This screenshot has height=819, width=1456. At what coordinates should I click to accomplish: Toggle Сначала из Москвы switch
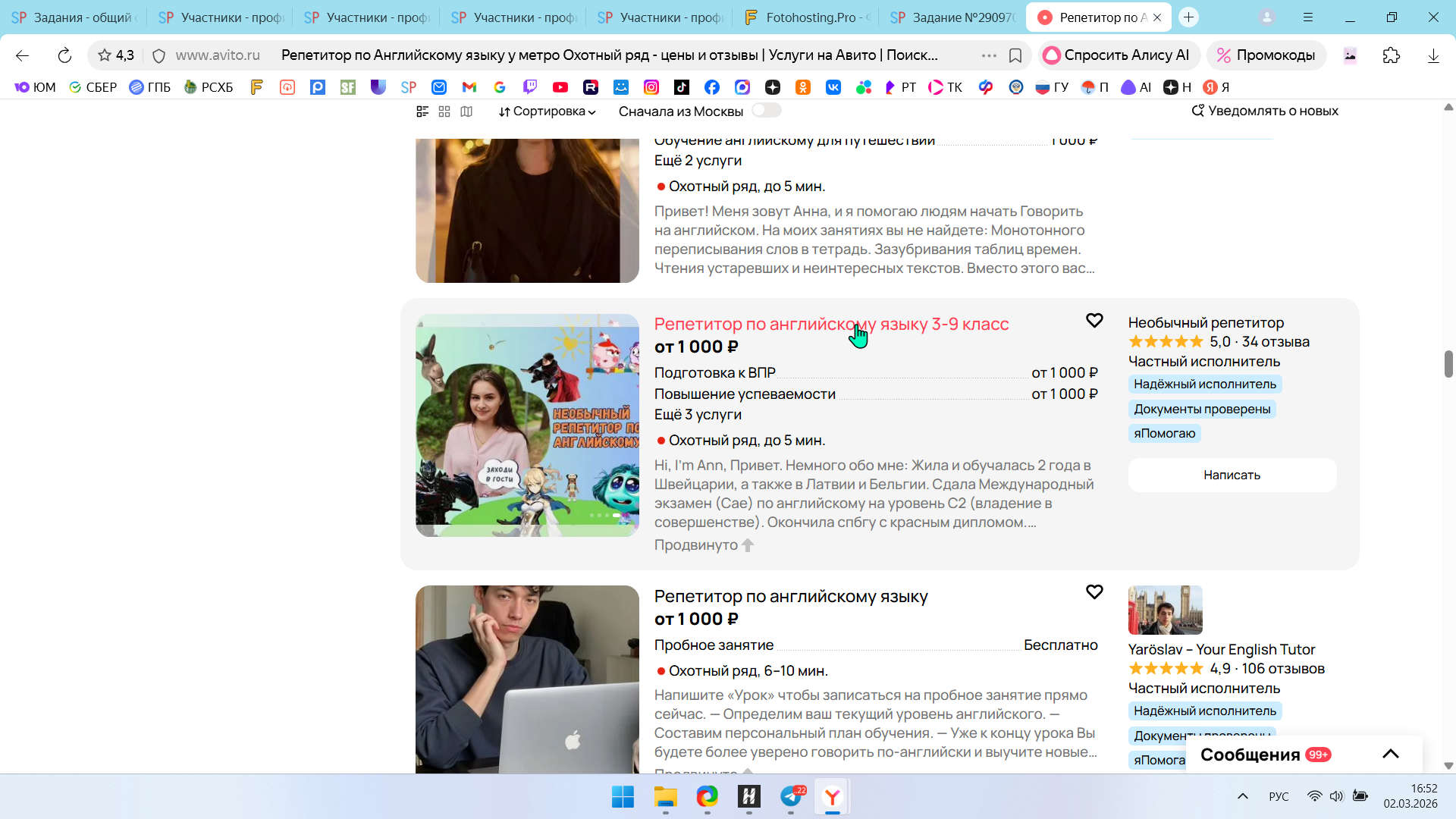(766, 111)
